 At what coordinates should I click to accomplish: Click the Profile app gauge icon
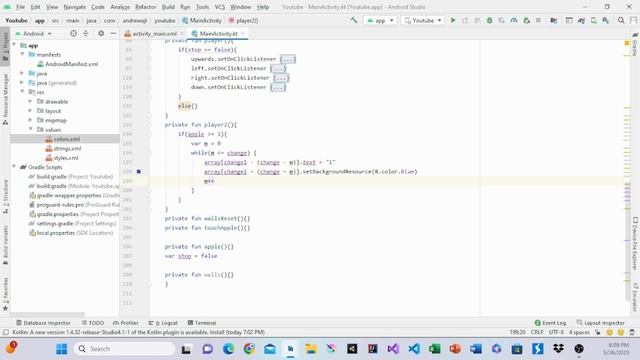click(x=514, y=20)
